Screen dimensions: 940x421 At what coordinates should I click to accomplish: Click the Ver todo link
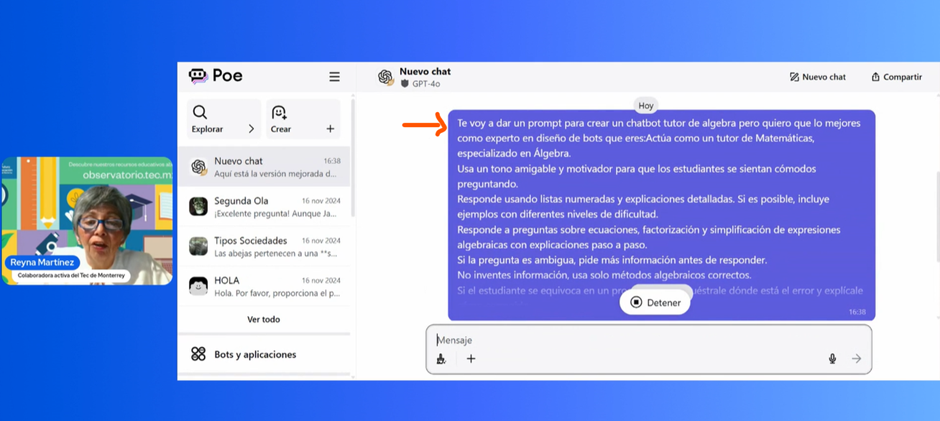pyautogui.click(x=264, y=320)
